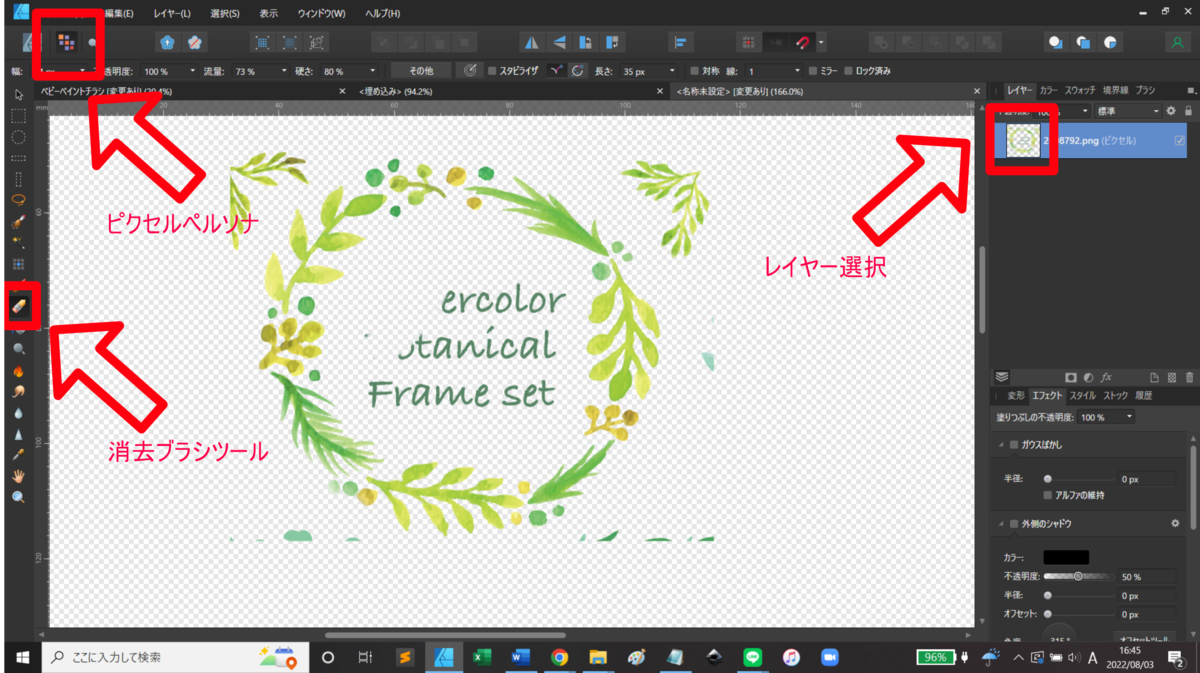Viewport: 1200px width, 673px height.
Task: Click the flip horizontal toolbar icon
Action: [533, 43]
